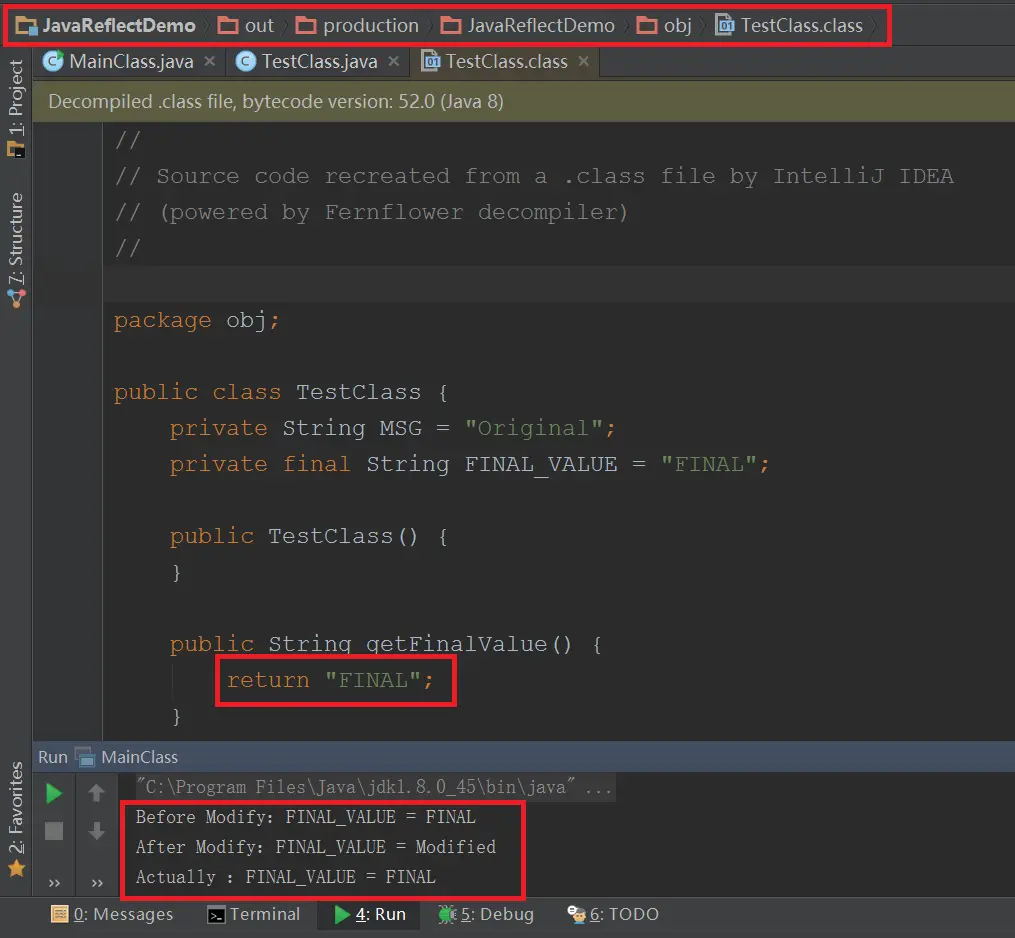Rerun MainClass with green play icon
The width and height of the screenshot is (1015, 938).
(54, 793)
